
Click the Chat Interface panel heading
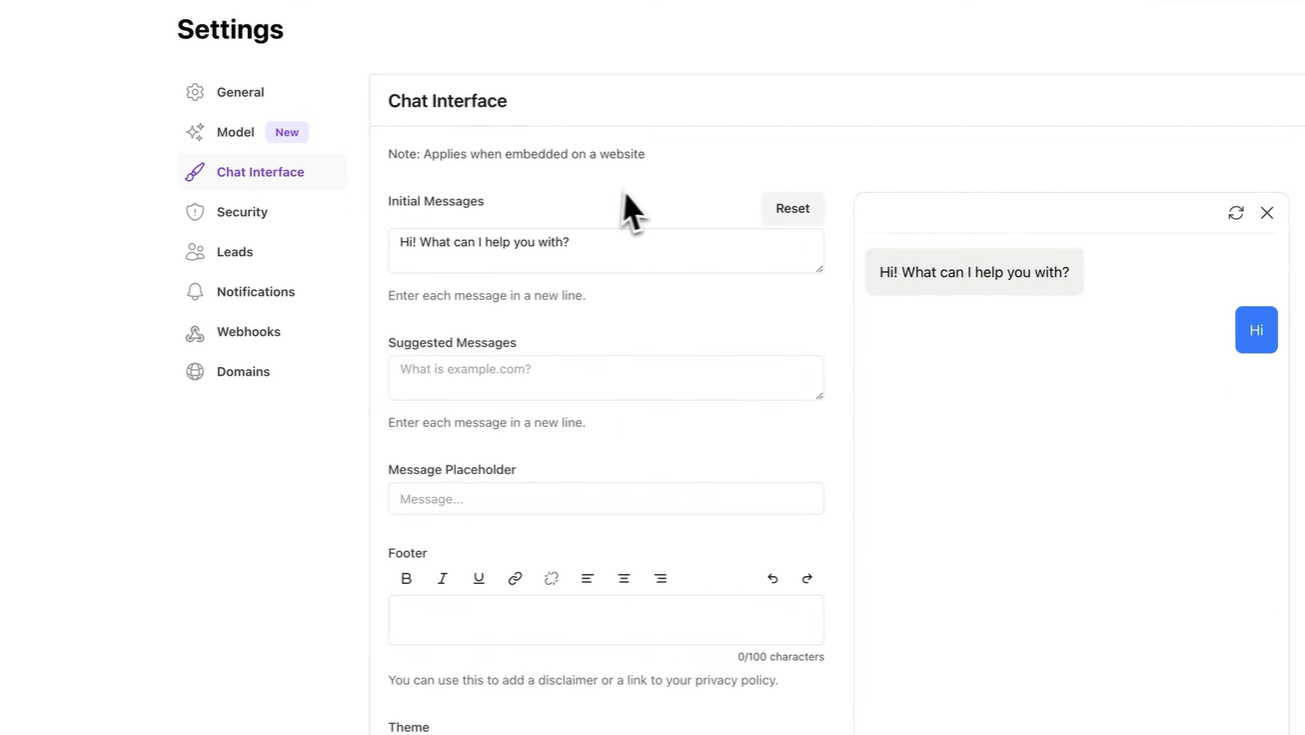click(447, 101)
